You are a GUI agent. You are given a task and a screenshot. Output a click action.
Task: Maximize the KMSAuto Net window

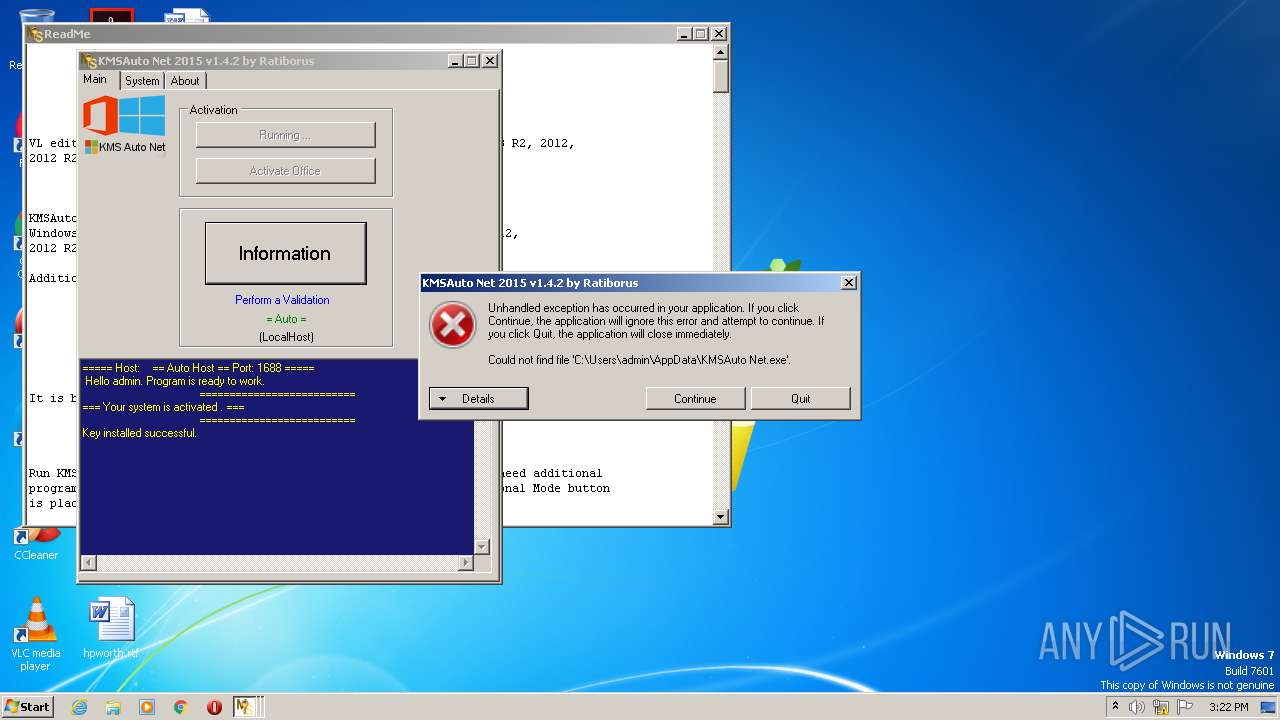(472, 61)
